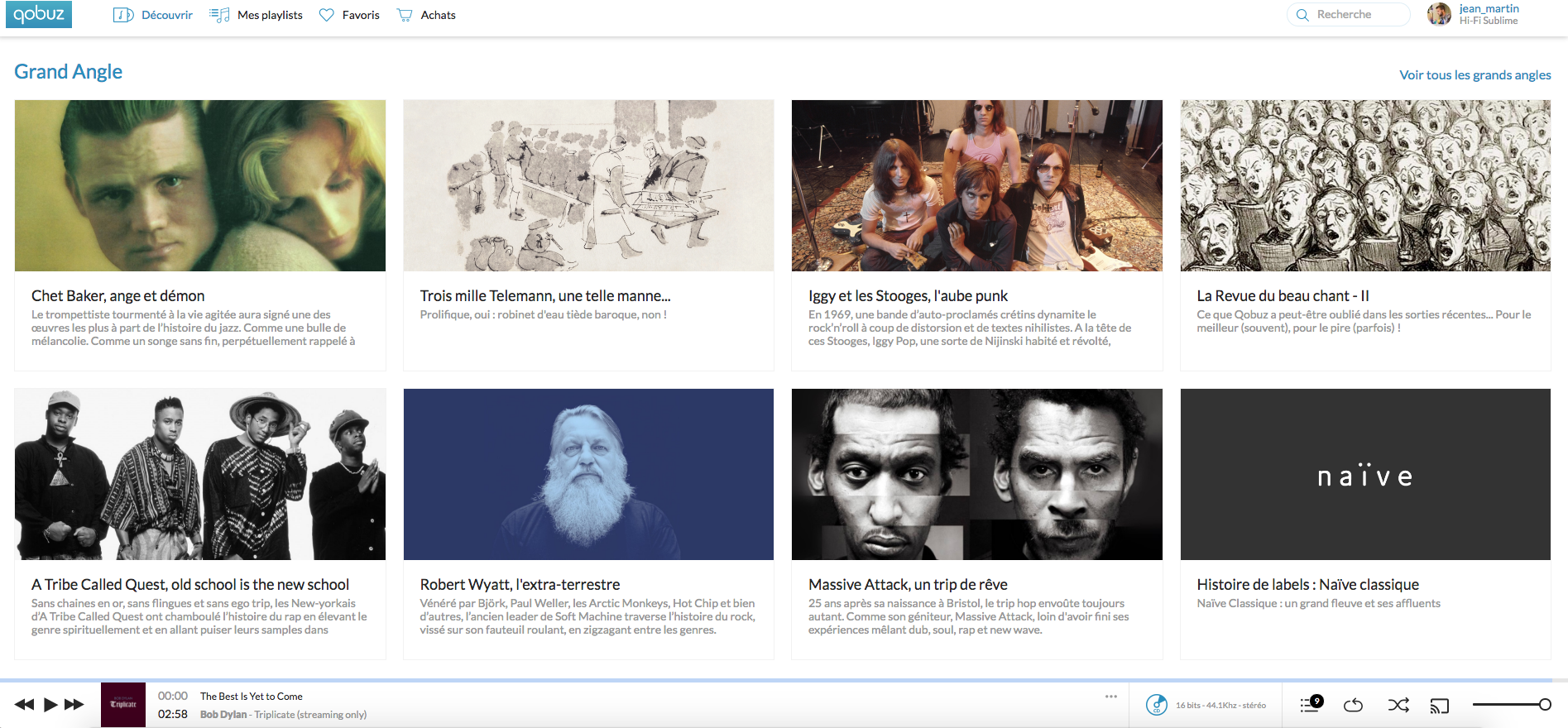The width and height of the screenshot is (1568, 728).
Task: Open the Massive Attack photo
Action: (x=977, y=474)
